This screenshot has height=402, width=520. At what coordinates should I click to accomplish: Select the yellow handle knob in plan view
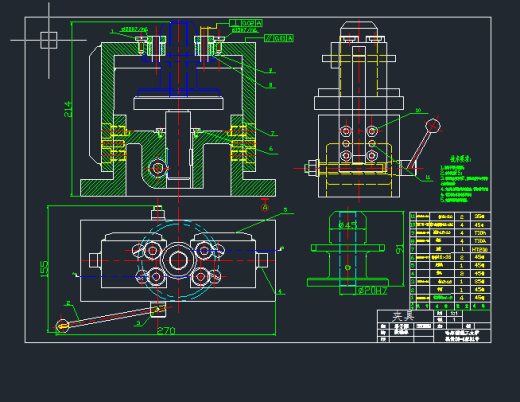(62, 326)
